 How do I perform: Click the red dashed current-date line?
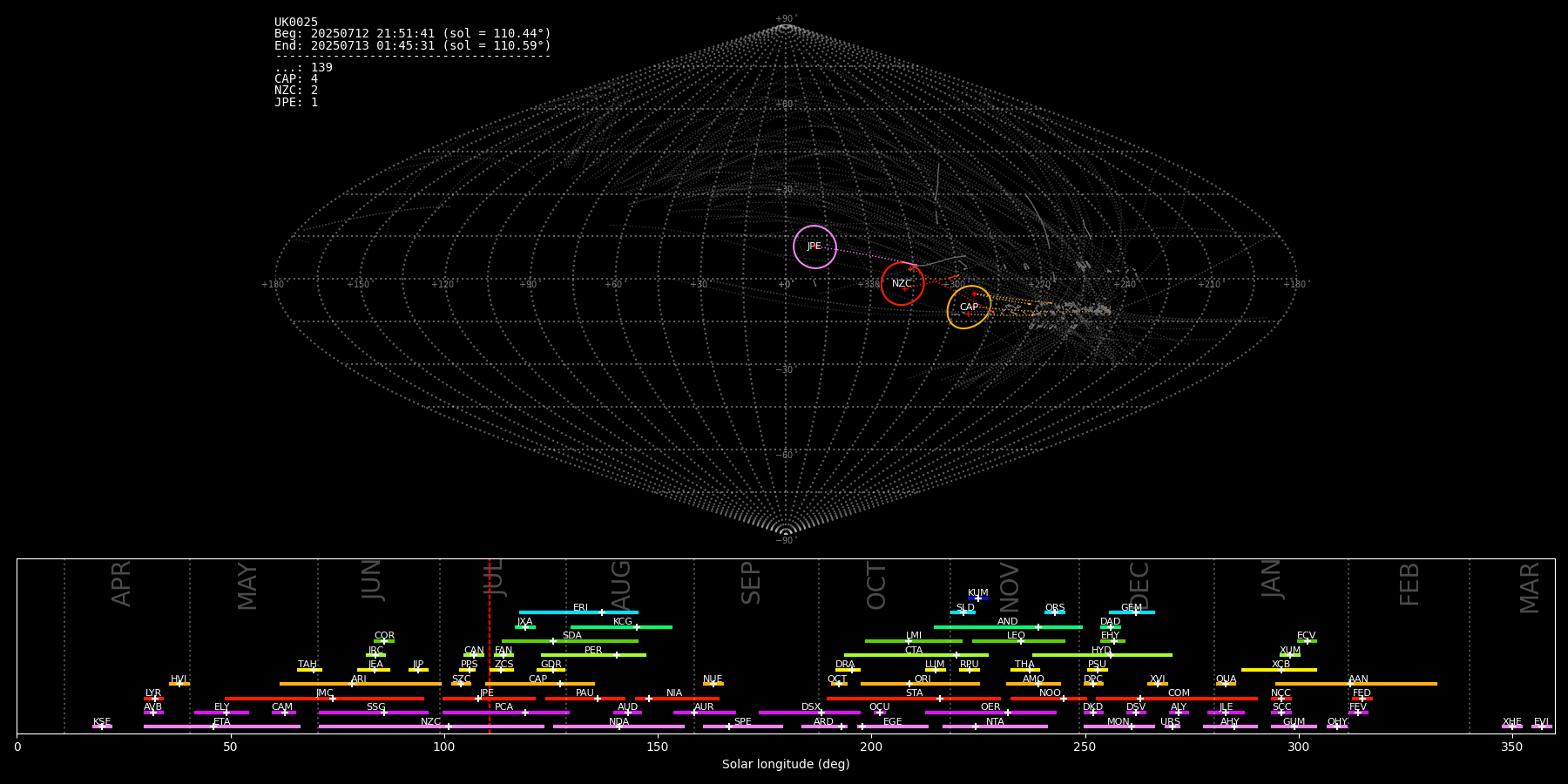click(x=490, y=645)
